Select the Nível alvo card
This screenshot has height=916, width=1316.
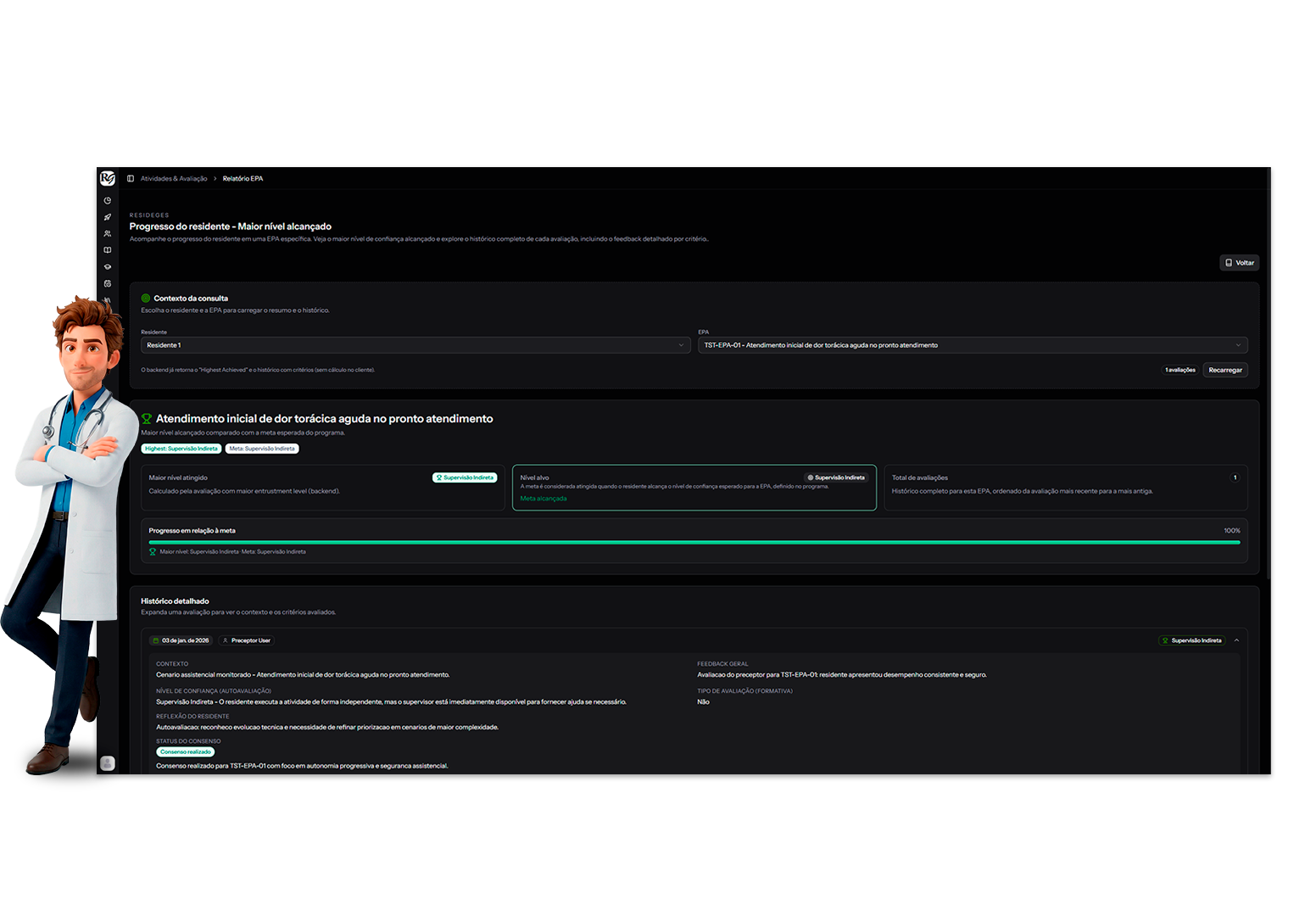point(694,488)
